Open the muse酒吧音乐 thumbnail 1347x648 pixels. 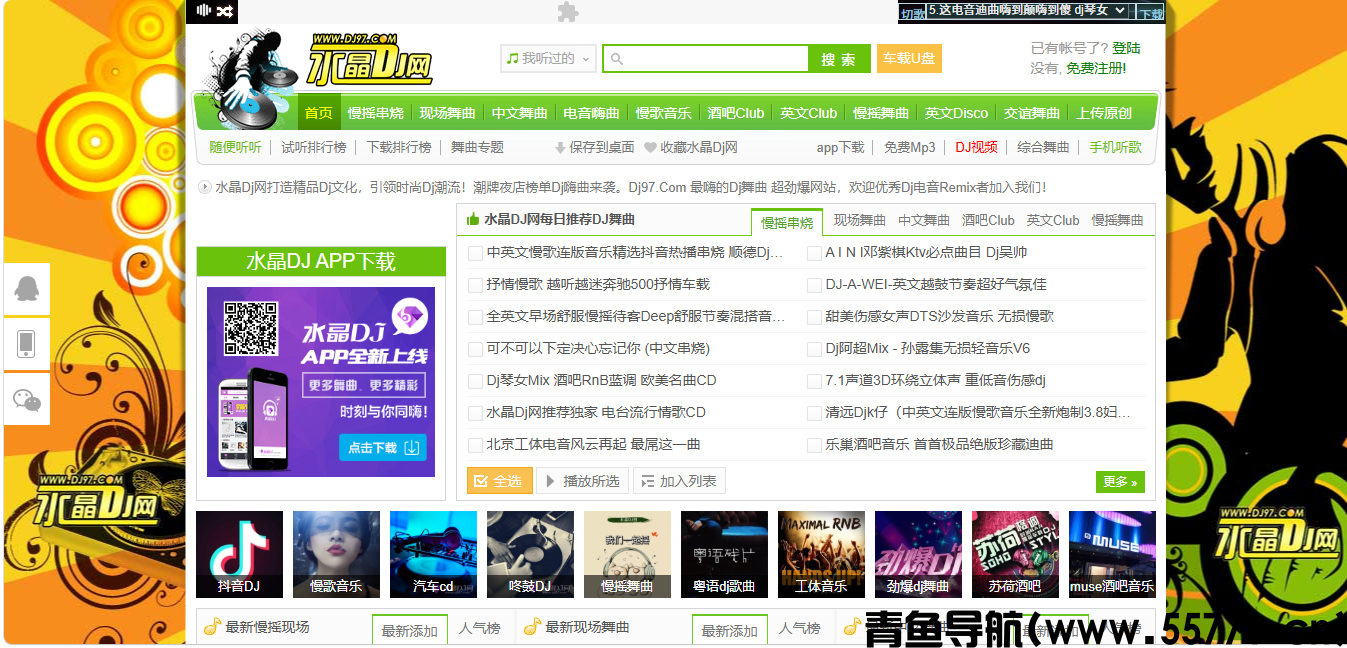[1112, 554]
